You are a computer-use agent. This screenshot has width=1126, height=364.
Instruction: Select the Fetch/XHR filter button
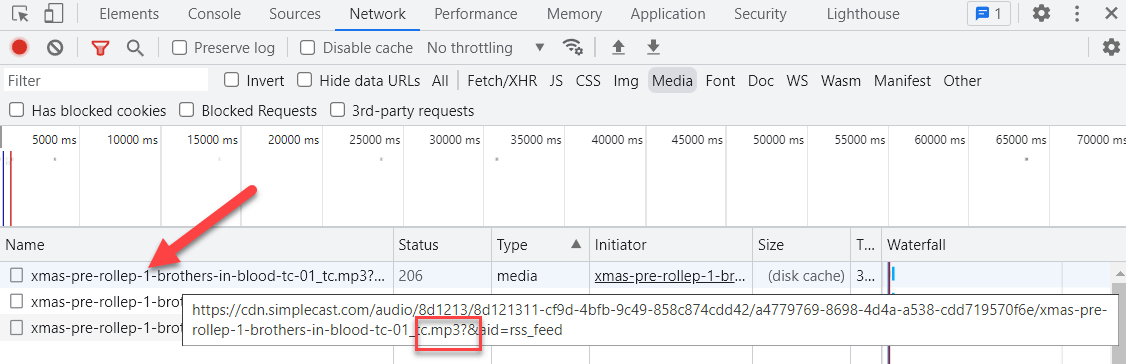(502, 80)
